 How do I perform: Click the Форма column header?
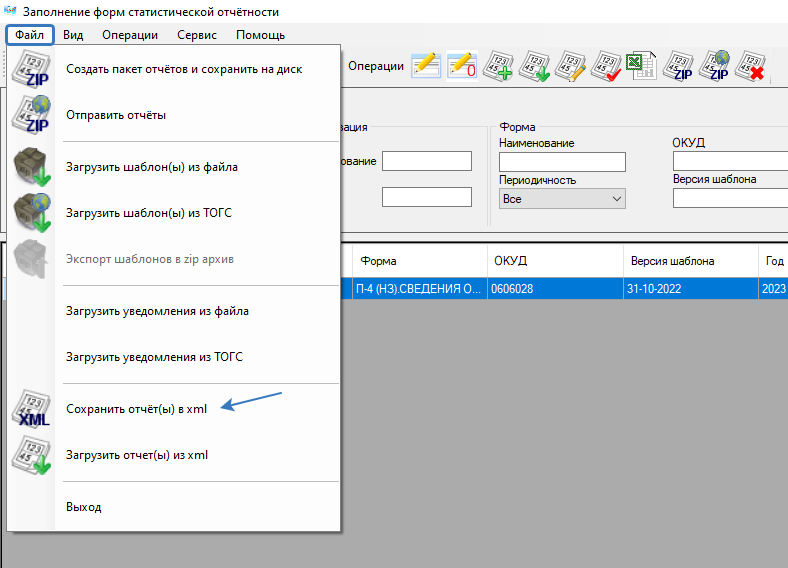pos(420,261)
